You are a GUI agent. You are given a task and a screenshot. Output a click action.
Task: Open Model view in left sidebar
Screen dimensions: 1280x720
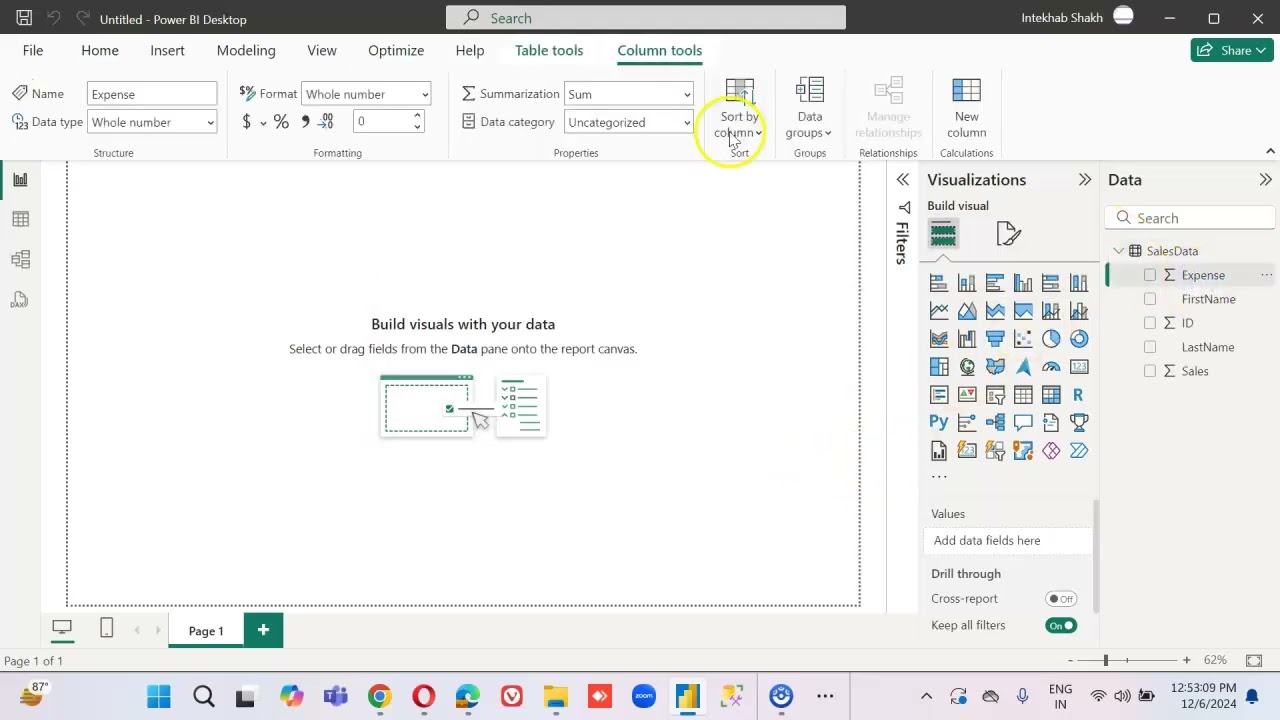21,260
